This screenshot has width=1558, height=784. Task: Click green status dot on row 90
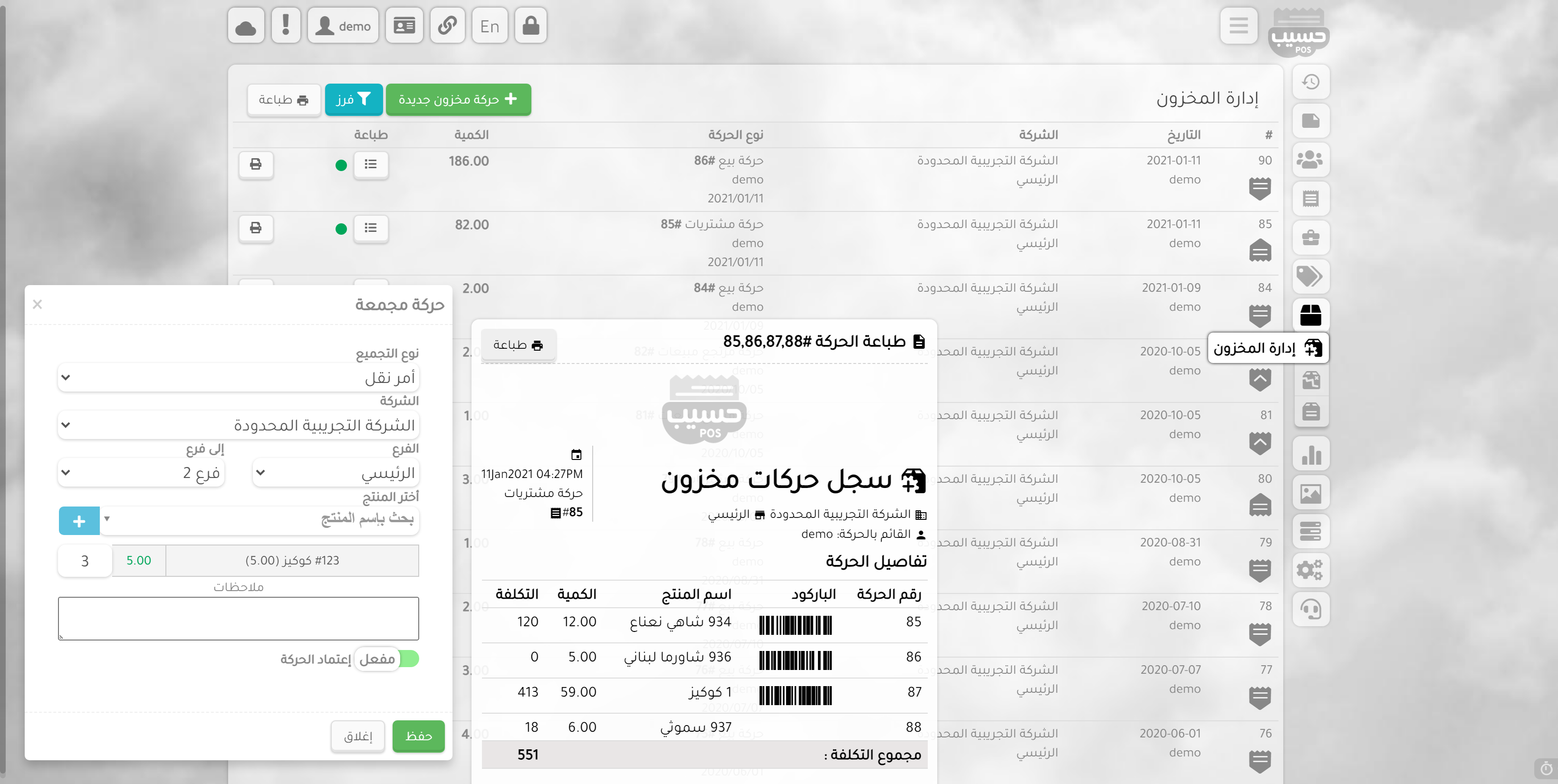tap(341, 165)
